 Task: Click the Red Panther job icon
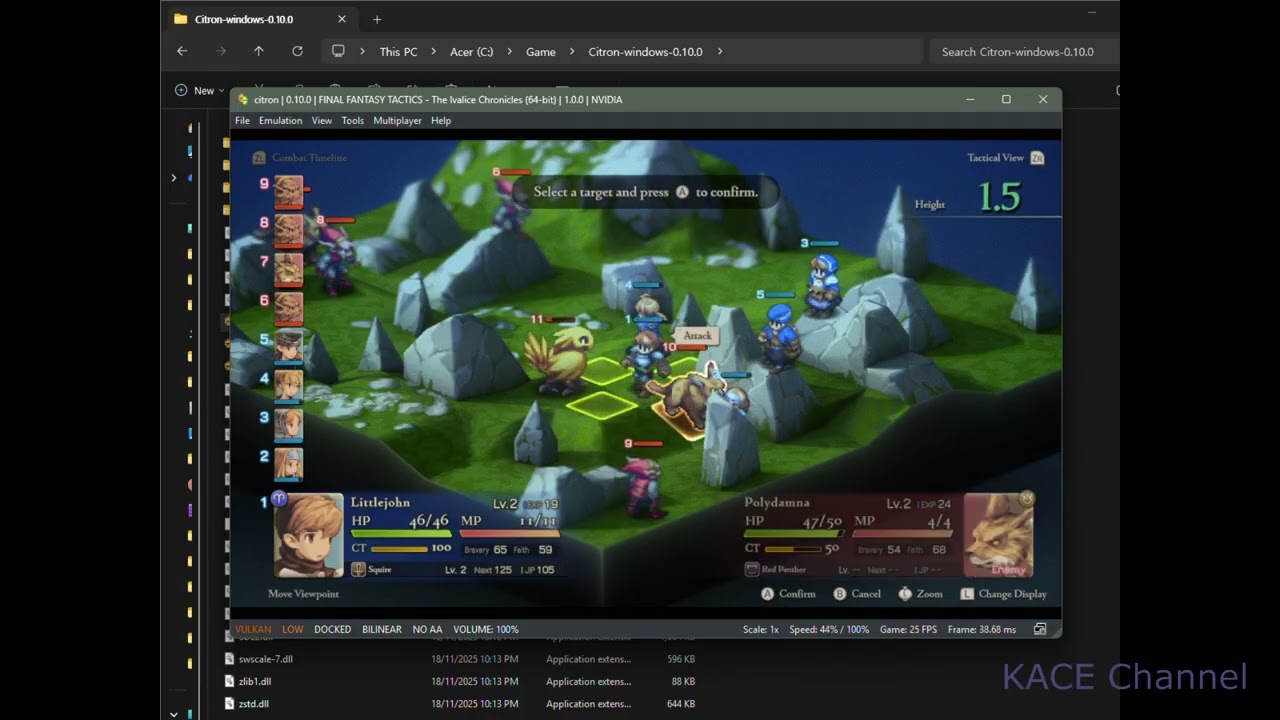[x=753, y=570]
